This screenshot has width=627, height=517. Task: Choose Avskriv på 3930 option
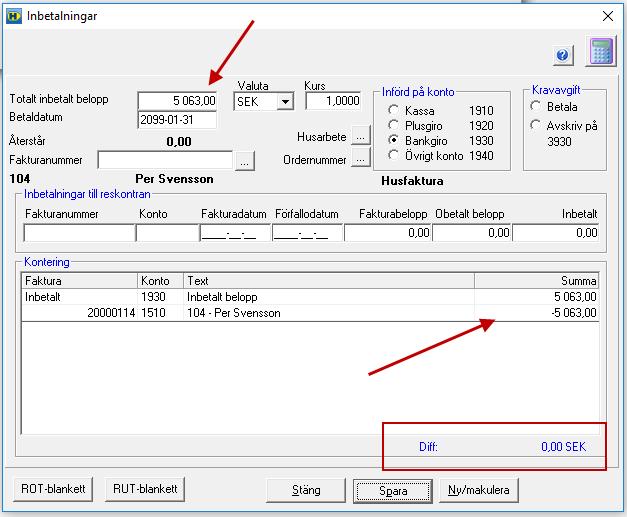click(x=535, y=125)
